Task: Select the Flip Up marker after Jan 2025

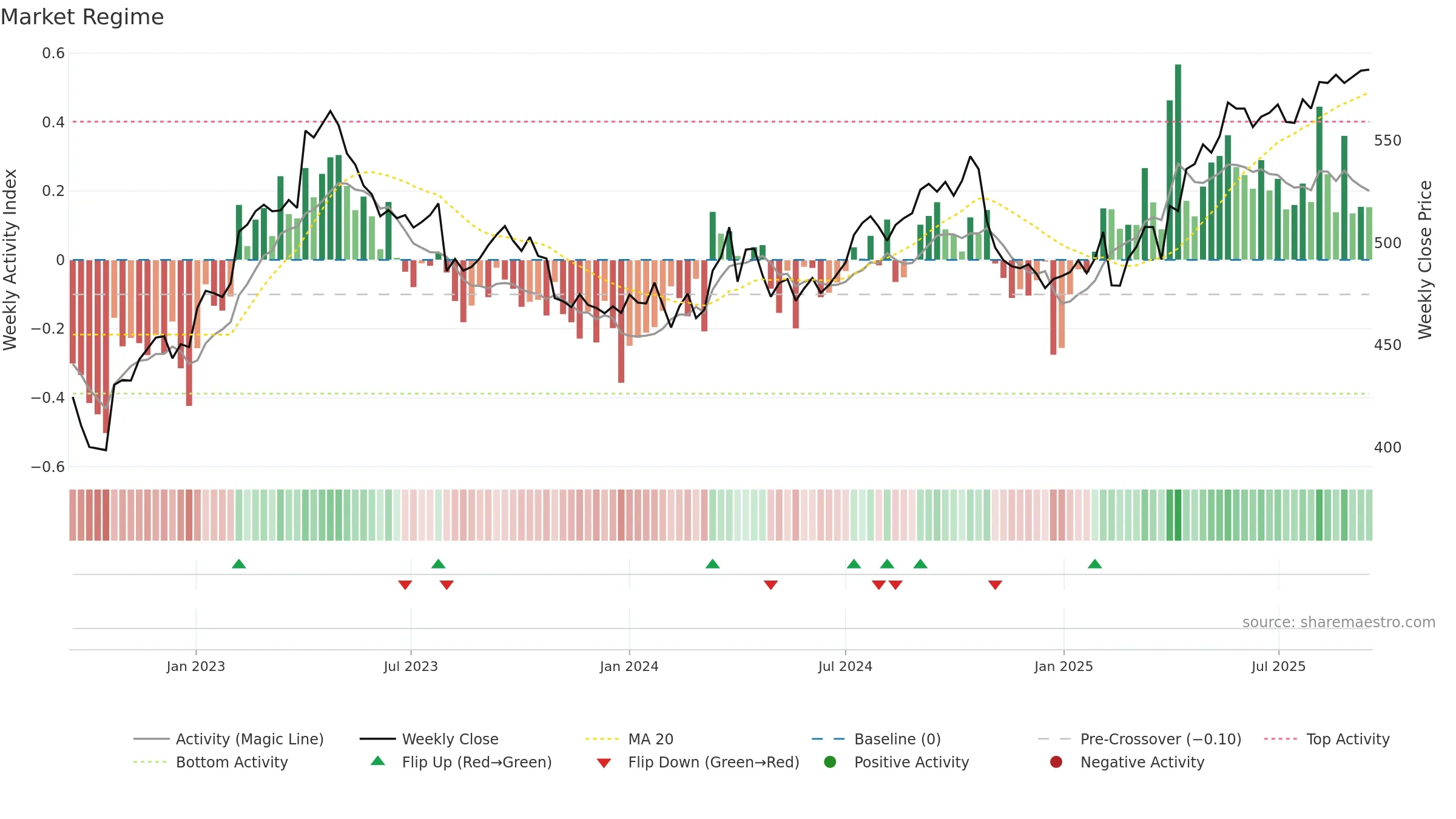Action: click(1095, 564)
